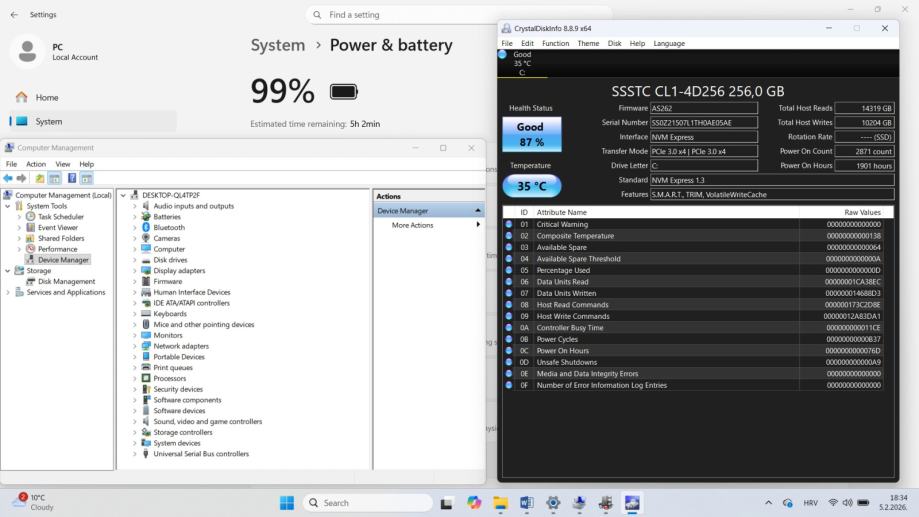919x517 pixels.
Task: Open Settings gear icon in taskbar
Action: tap(553, 503)
